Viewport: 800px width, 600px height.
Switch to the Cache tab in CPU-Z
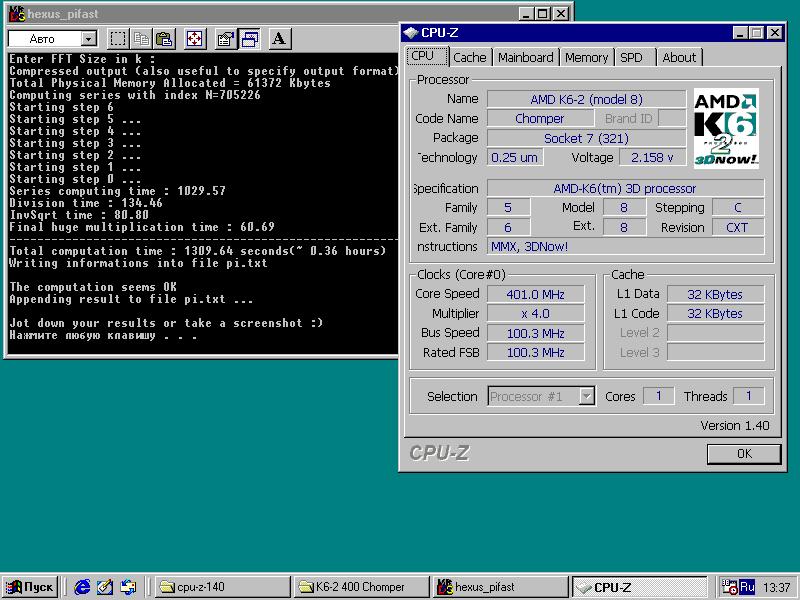pos(469,57)
